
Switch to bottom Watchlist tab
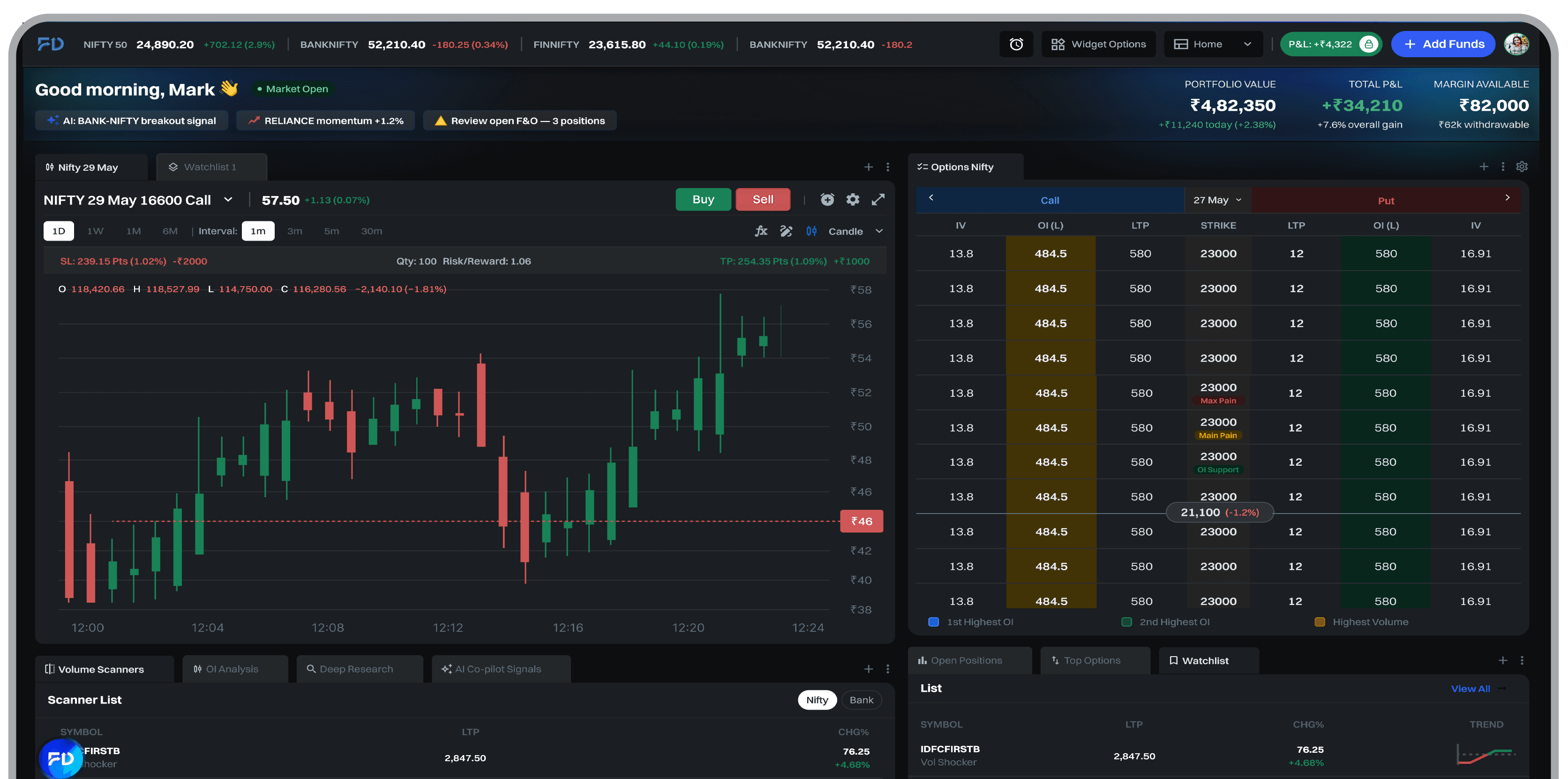pyautogui.click(x=1208, y=660)
